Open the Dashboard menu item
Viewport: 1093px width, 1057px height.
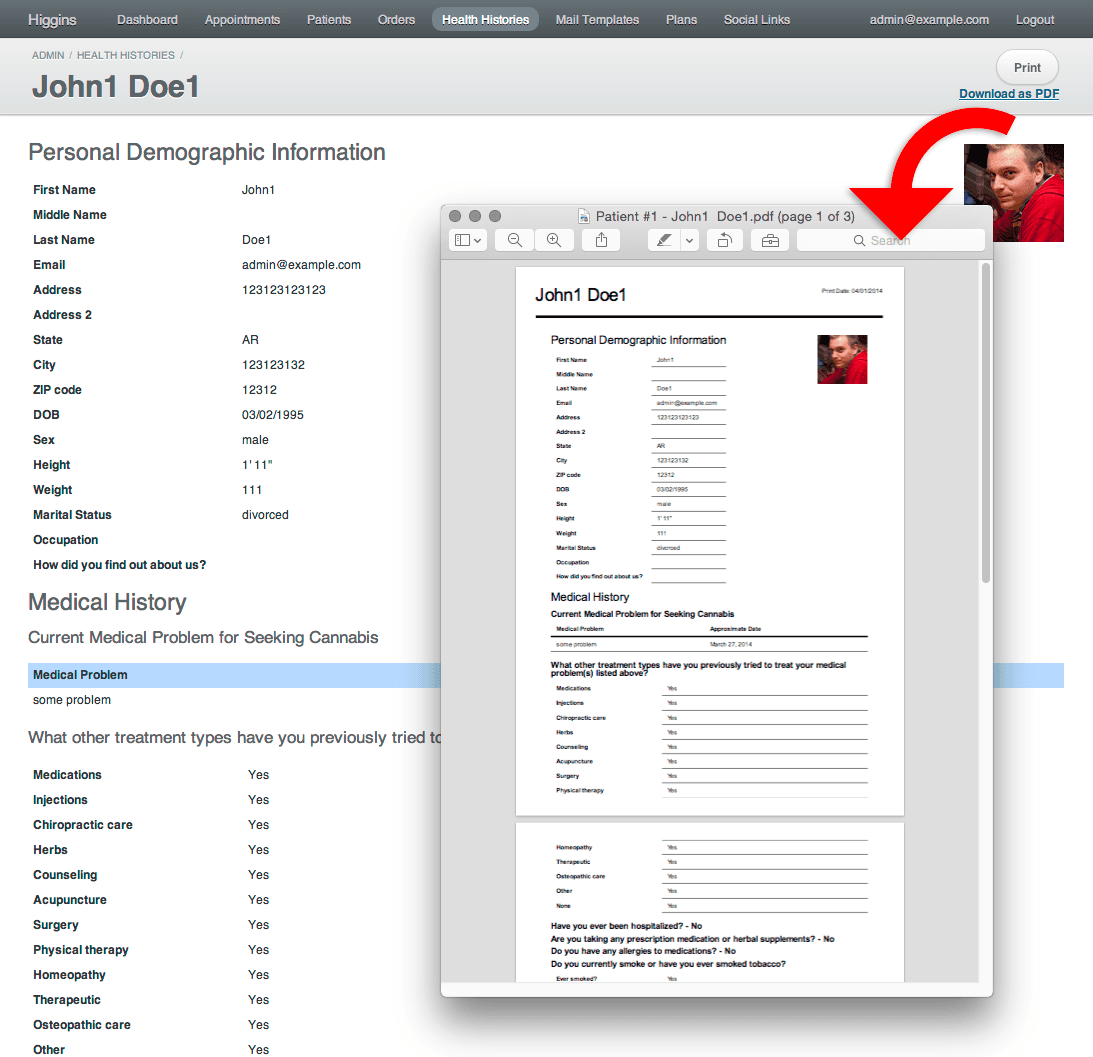(147, 20)
